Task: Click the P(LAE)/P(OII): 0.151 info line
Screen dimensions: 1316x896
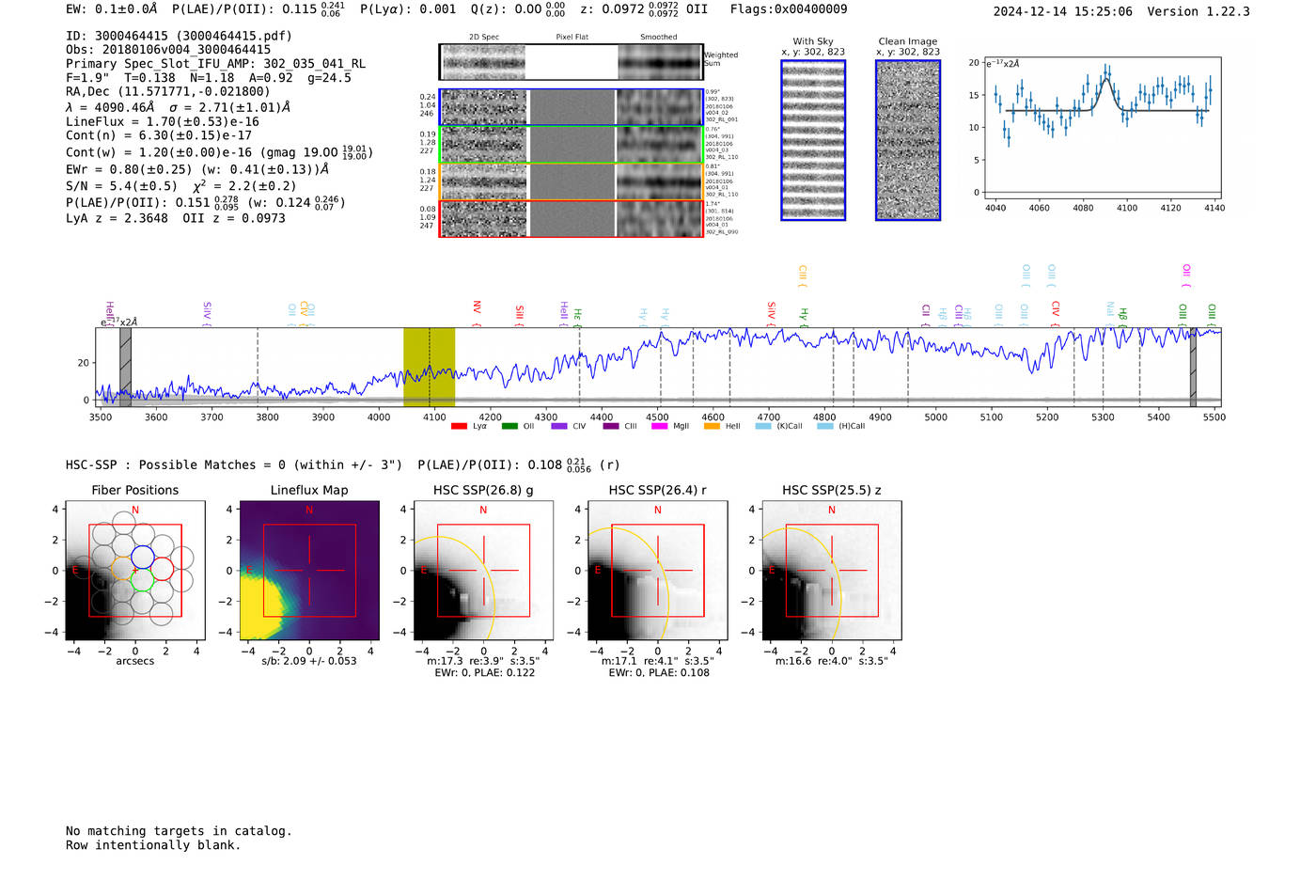Action: click(206, 202)
